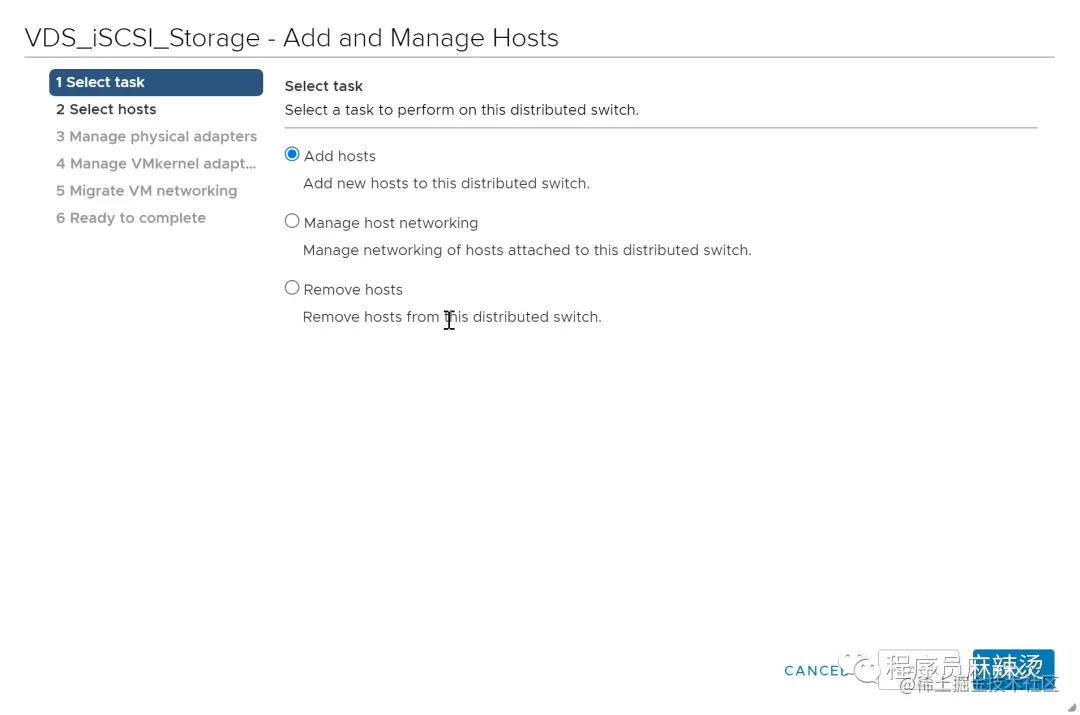Grab the dialog resize handle corner
The height and width of the screenshot is (715, 1080).
[x=1071, y=707]
